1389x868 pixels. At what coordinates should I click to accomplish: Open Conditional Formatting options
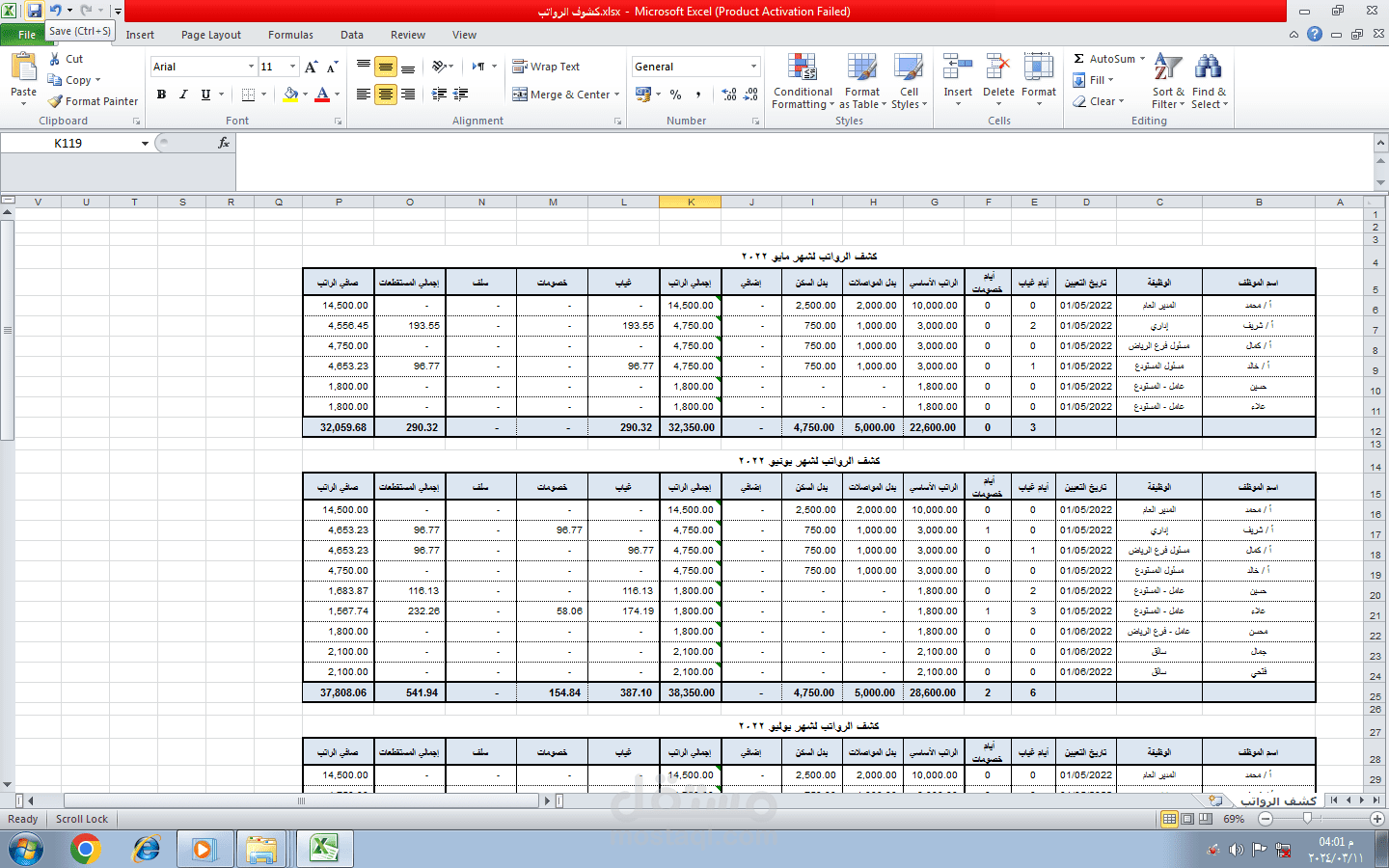(x=803, y=81)
